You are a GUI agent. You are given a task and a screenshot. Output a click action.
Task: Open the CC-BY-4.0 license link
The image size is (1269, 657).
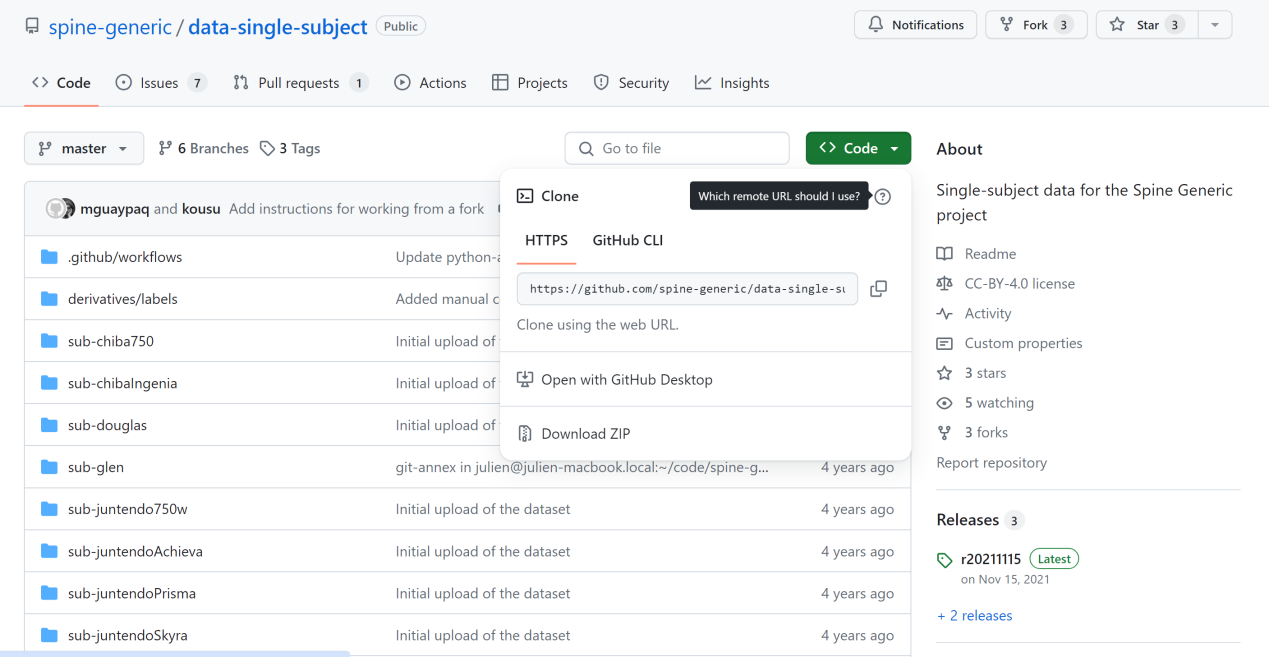pos(1019,283)
